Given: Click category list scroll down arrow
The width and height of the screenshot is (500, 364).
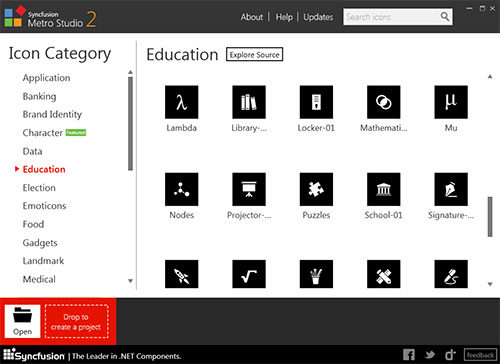Looking at the screenshot, I should pos(130,281).
